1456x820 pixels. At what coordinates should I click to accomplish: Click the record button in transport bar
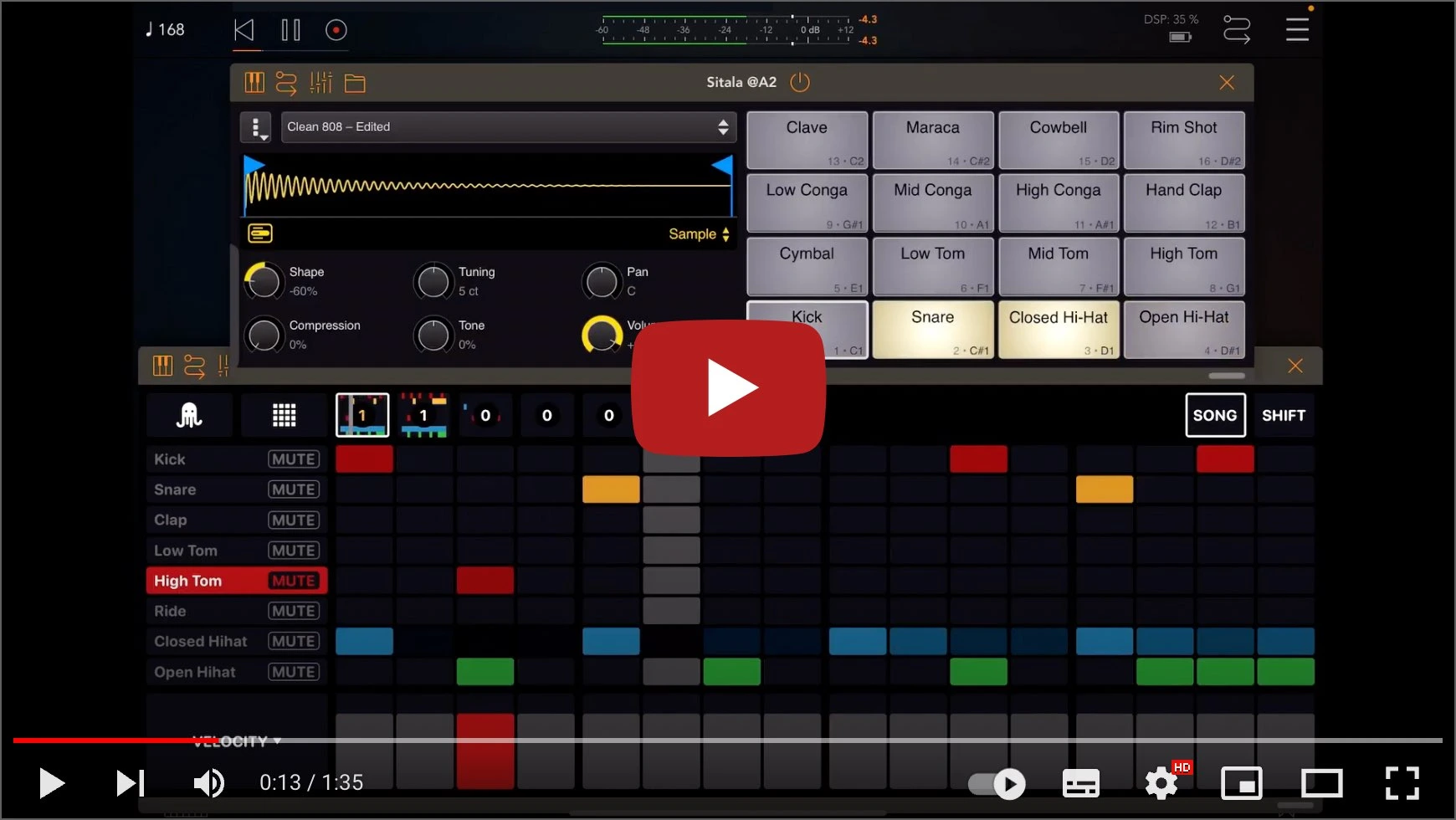[x=336, y=30]
